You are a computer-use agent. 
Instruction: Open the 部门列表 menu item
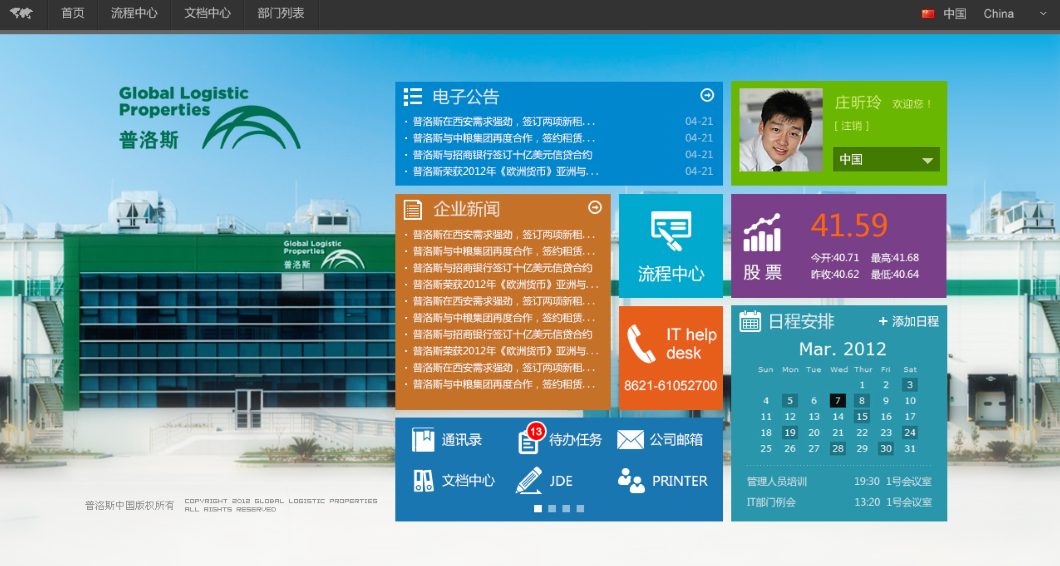[x=281, y=14]
